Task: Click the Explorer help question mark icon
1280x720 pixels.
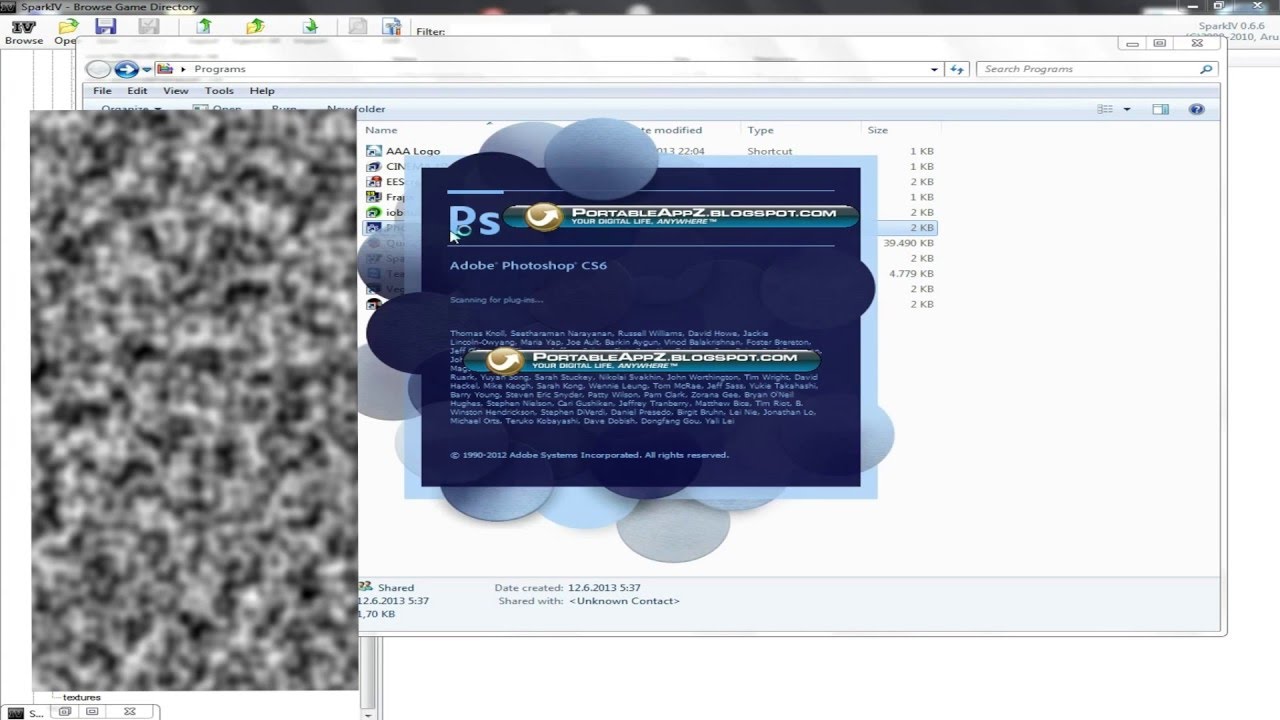Action: pyautogui.click(x=1196, y=109)
